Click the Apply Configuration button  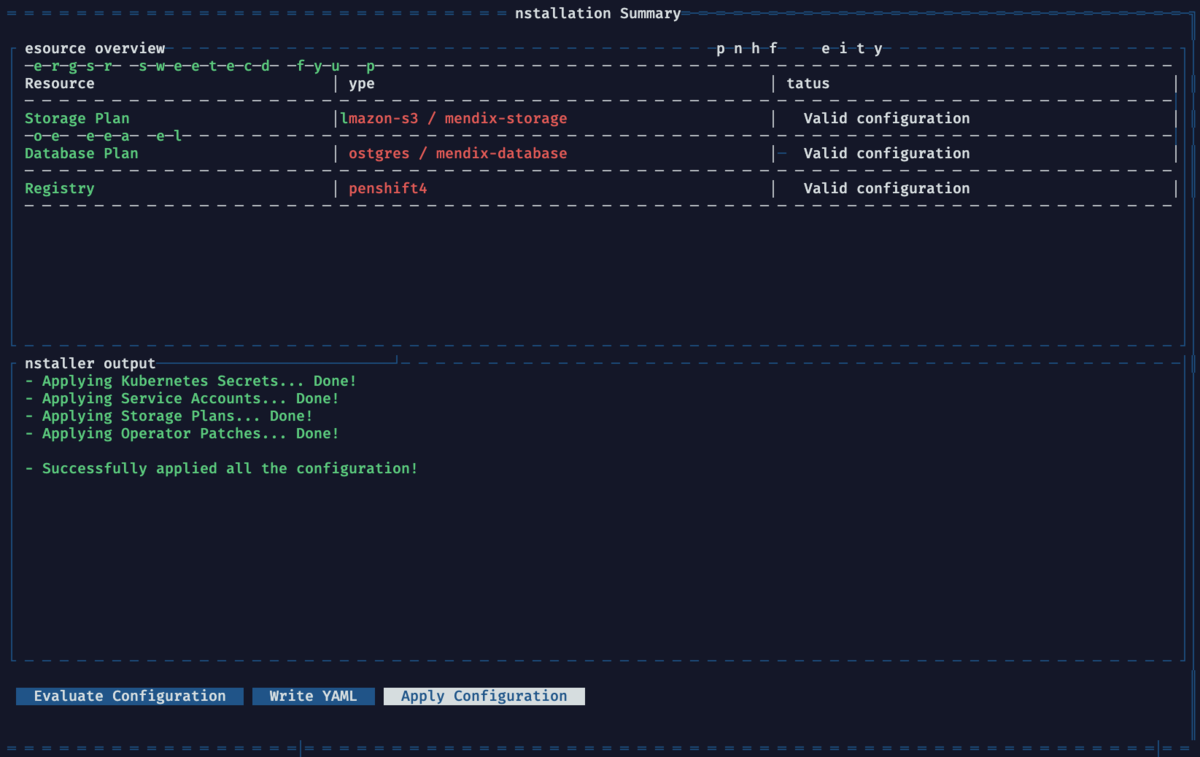(484, 696)
